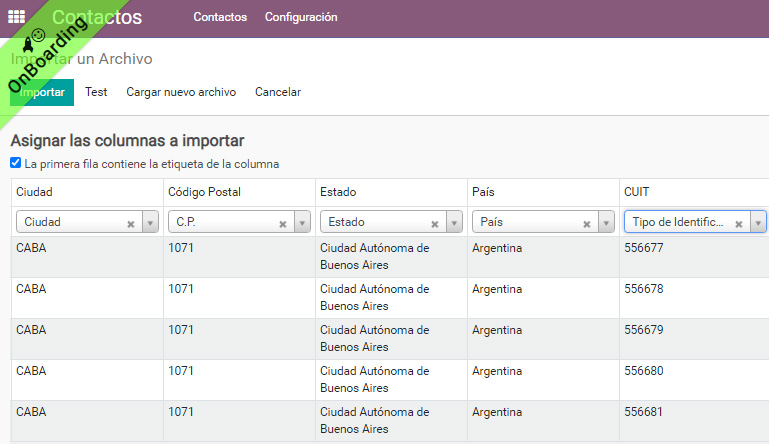Uncheck 'La primera fila contiene la etiqueta' checkbox
Screen dimensions: 769x444
[x=16, y=163]
